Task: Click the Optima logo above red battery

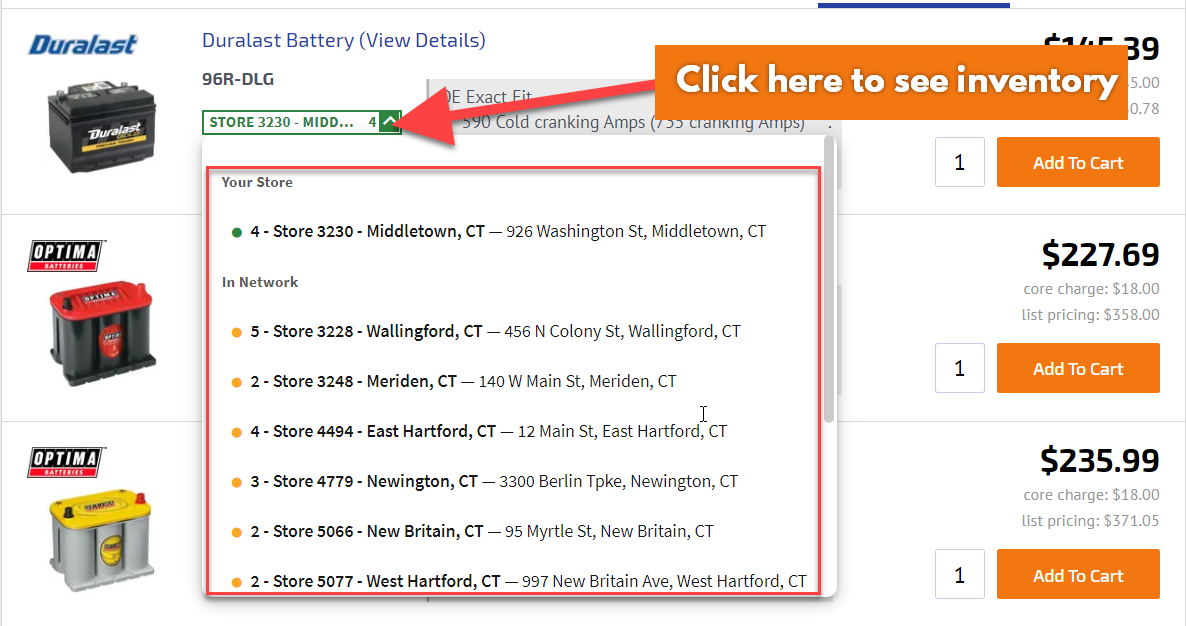Action: point(66,256)
